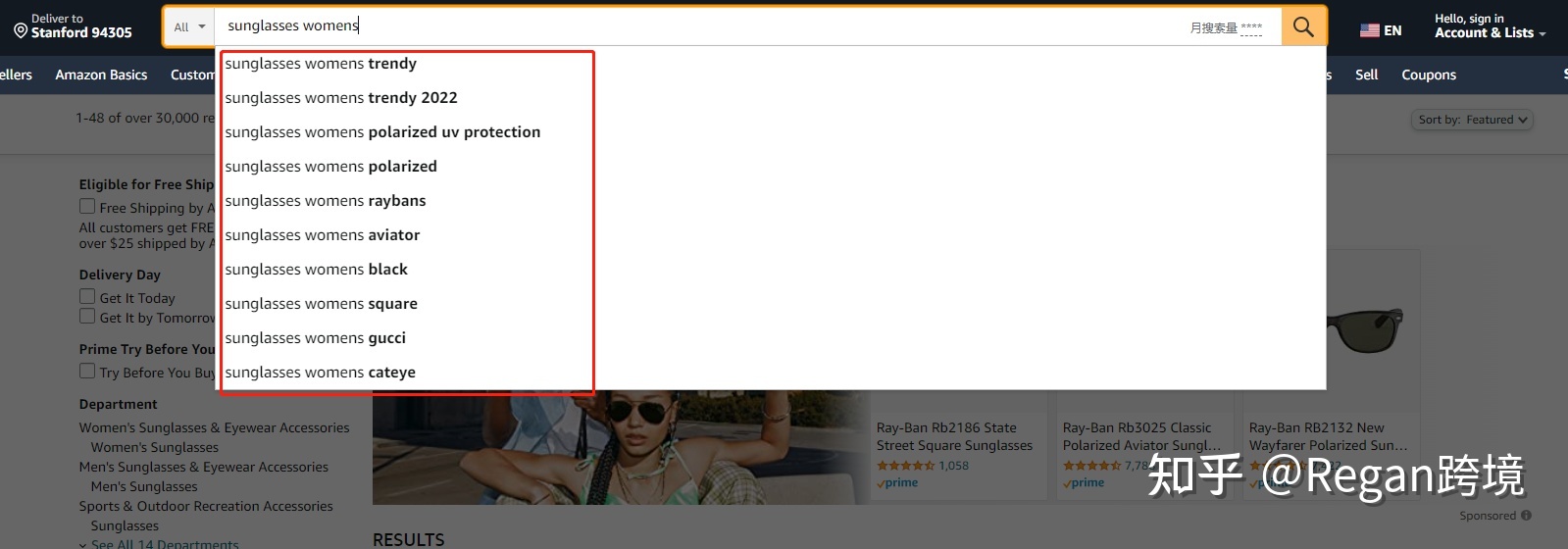Enable the Get It Today checkbox
Screen dimensions: 1568x549
87,297
